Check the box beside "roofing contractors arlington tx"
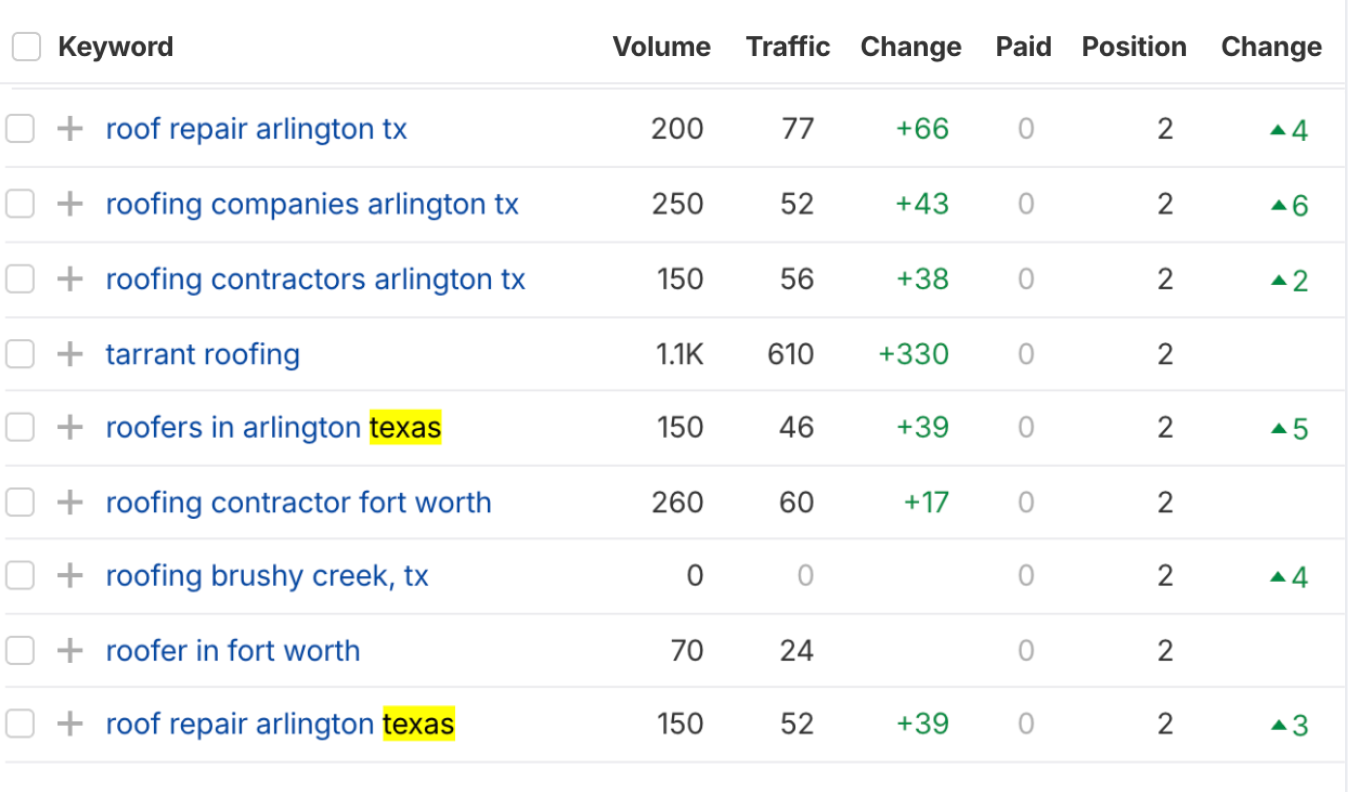 (x=20, y=279)
